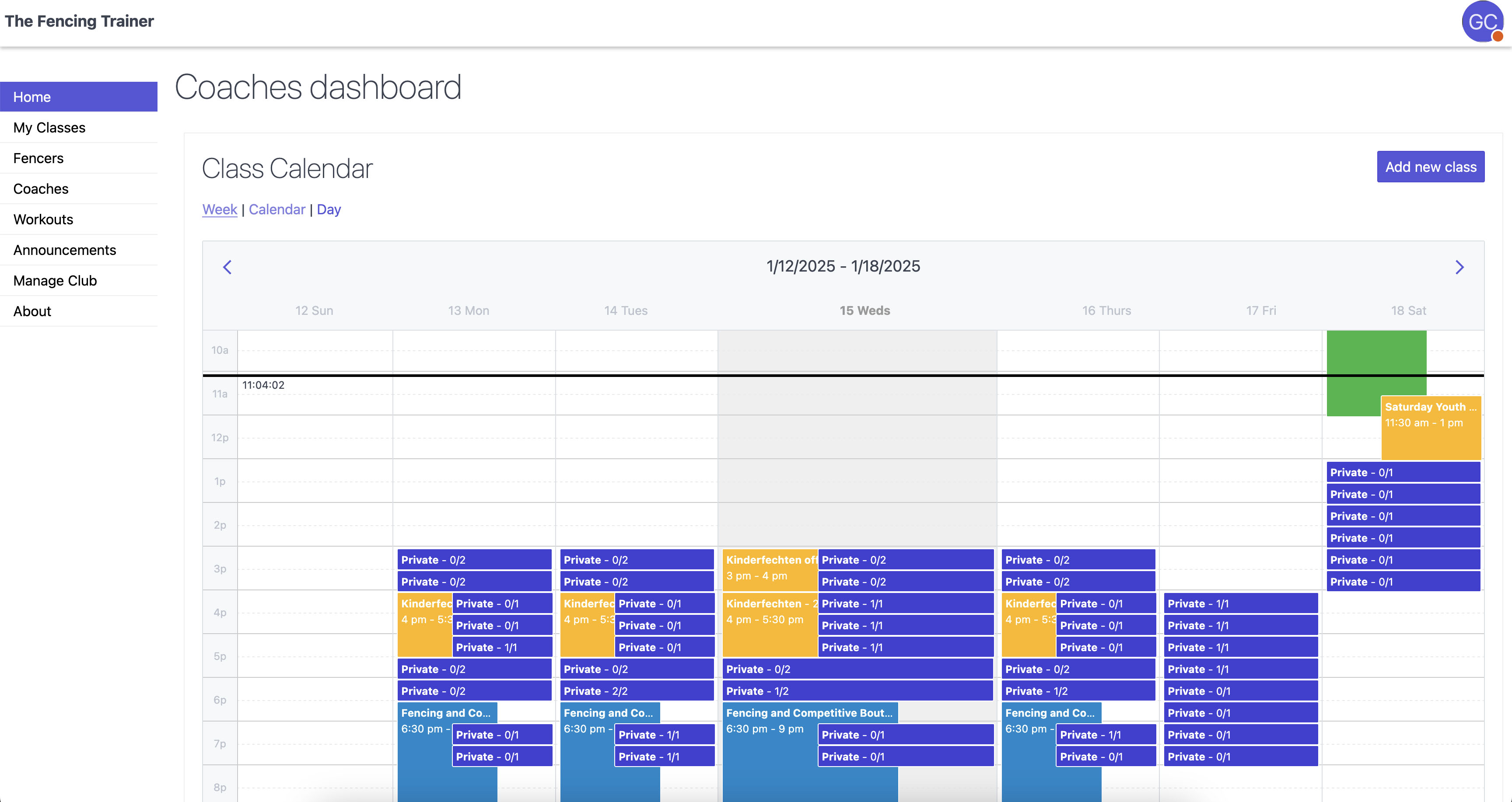Viewport: 1512px width, 802px height.
Task: Open Wednesday's Fencing and Competitive Bout class
Action: [x=809, y=751]
